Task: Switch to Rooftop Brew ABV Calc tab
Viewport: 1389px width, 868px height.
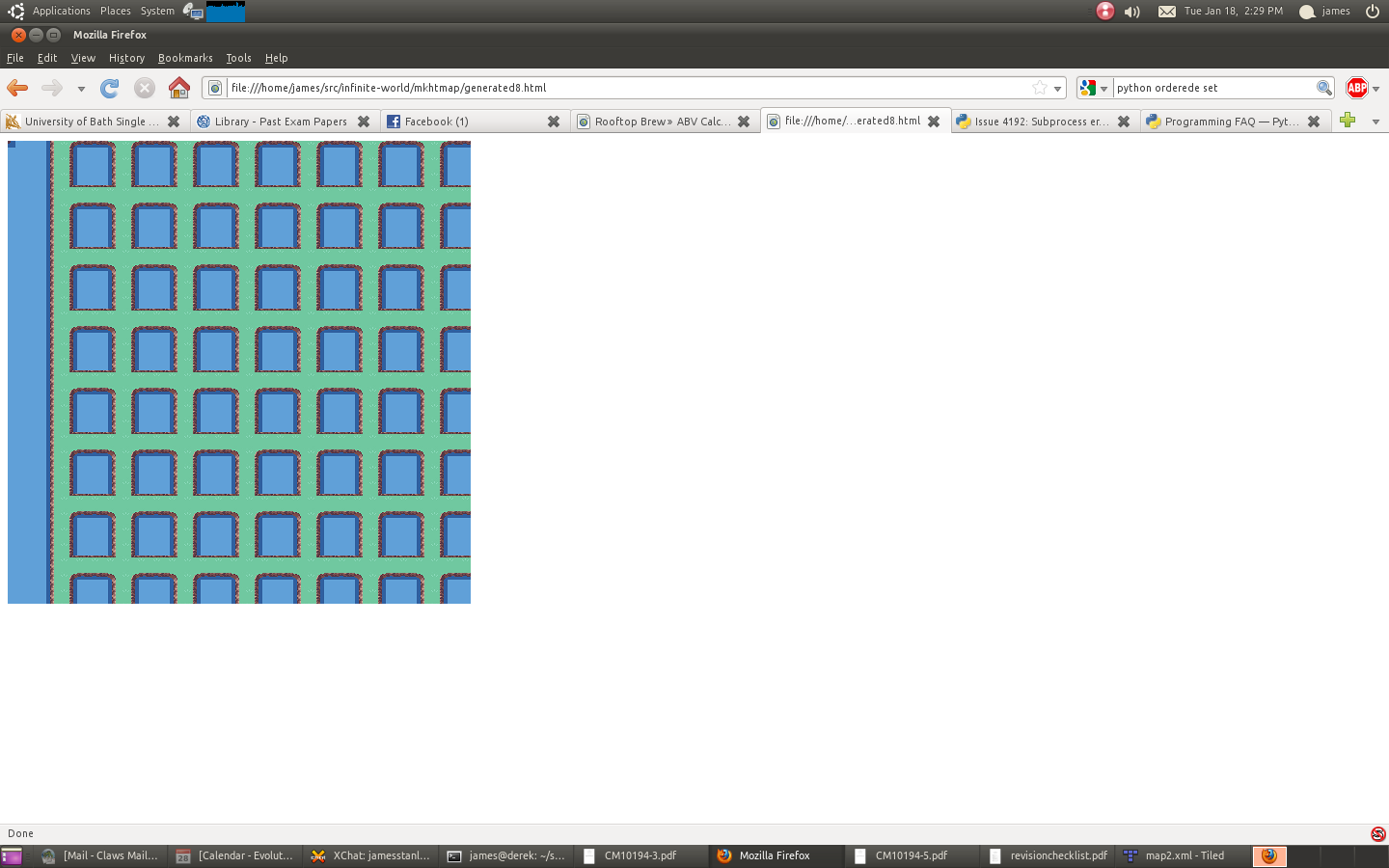Action: 656,122
